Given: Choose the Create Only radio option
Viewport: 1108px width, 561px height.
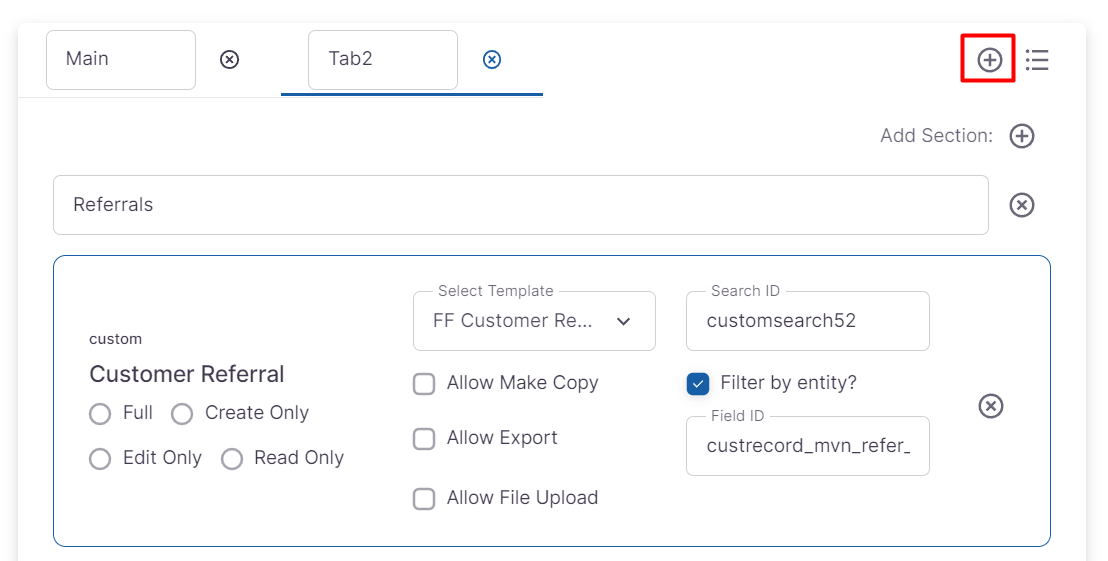Looking at the screenshot, I should 182,414.
